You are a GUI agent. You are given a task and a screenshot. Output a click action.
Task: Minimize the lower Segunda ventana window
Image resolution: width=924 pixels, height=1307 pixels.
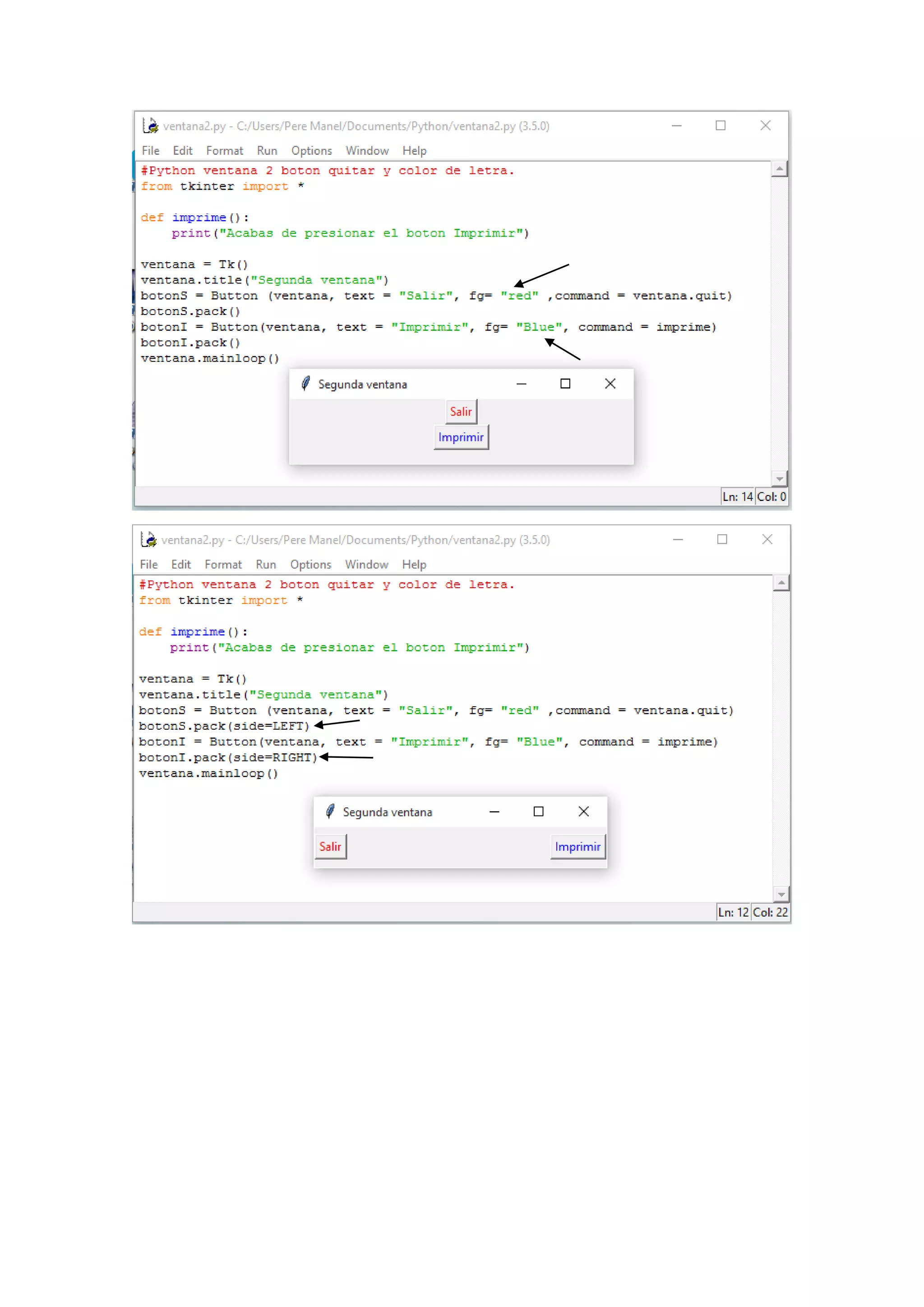[x=494, y=812]
